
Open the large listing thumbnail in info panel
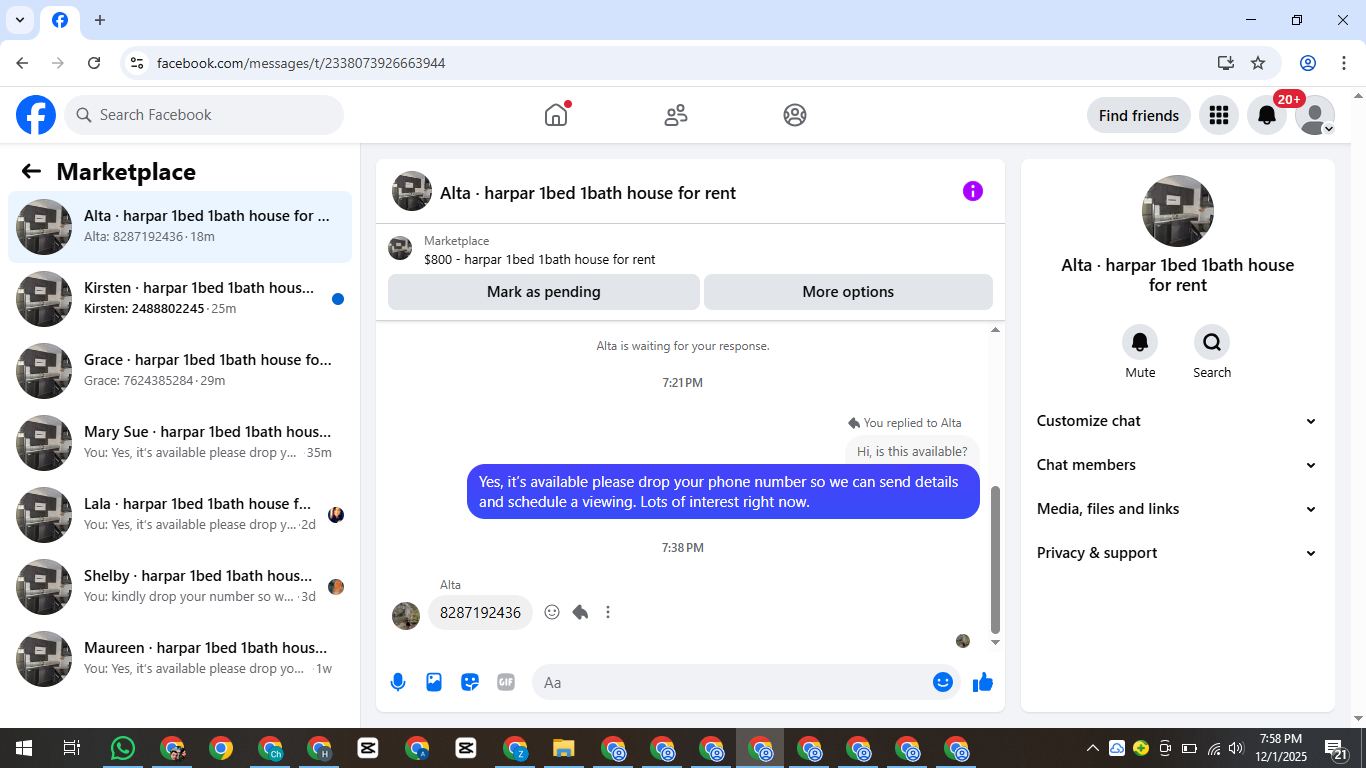tap(1178, 211)
